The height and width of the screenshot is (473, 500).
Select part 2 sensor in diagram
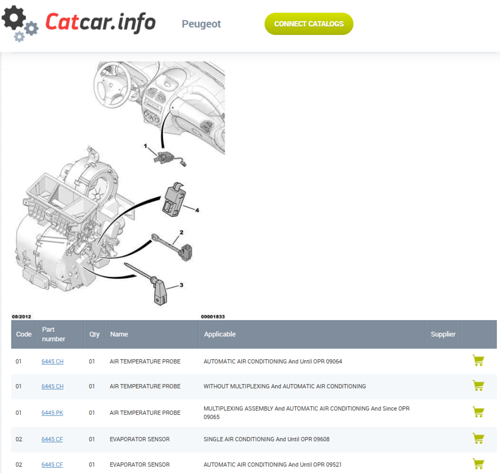coord(173,247)
